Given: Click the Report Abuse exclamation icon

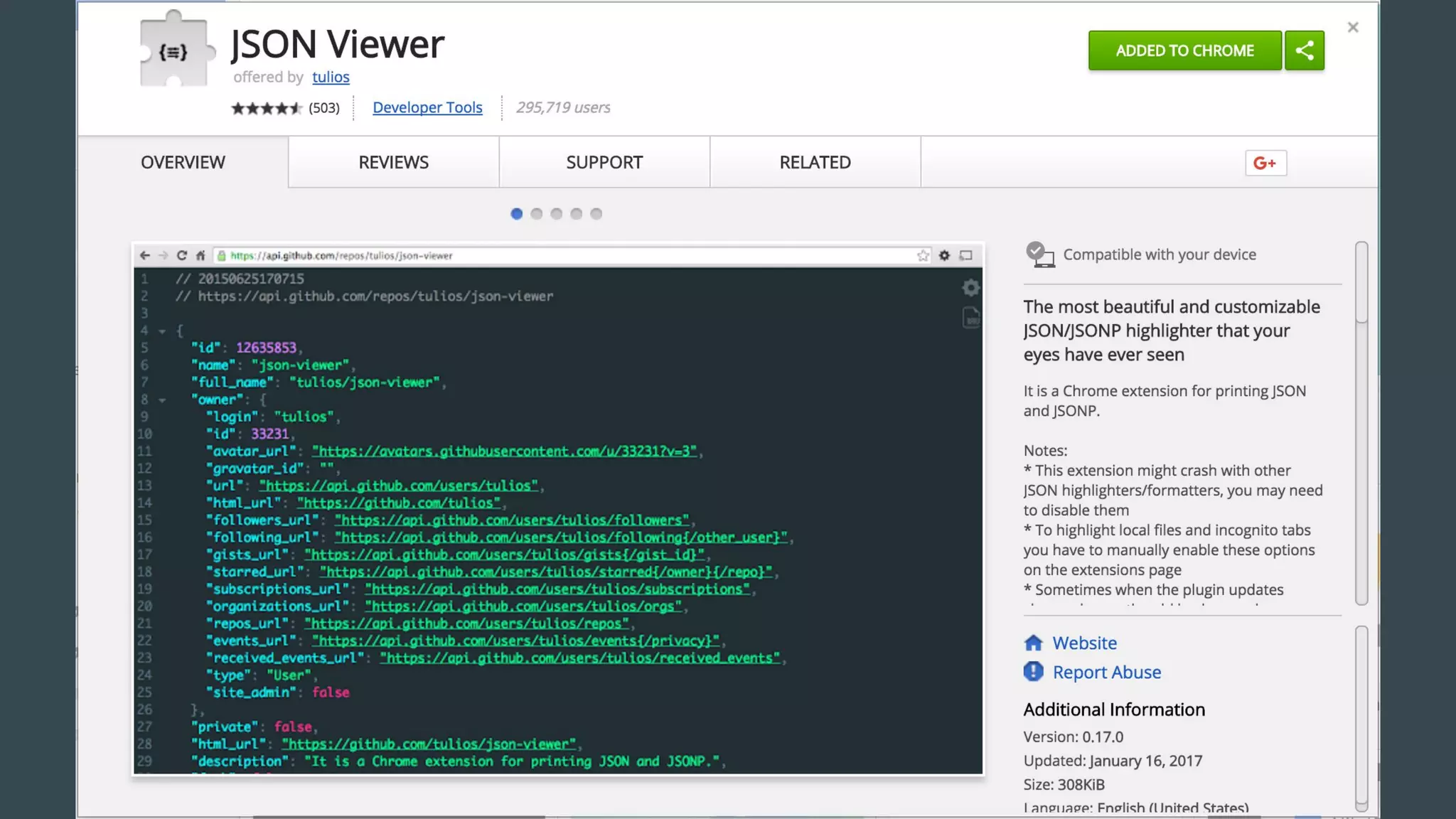Looking at the screenshot, I should tap(1033, 672).
